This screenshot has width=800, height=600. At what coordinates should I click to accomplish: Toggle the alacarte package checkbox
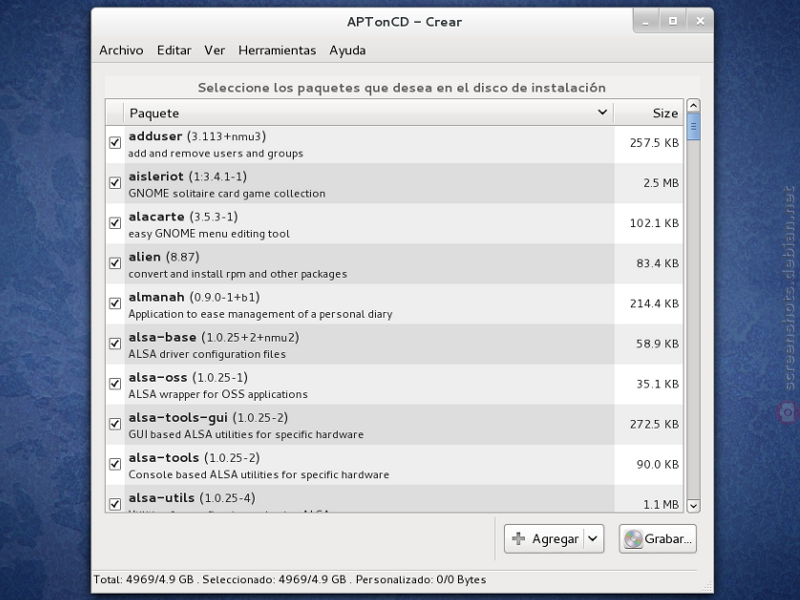tap(115, 223)
